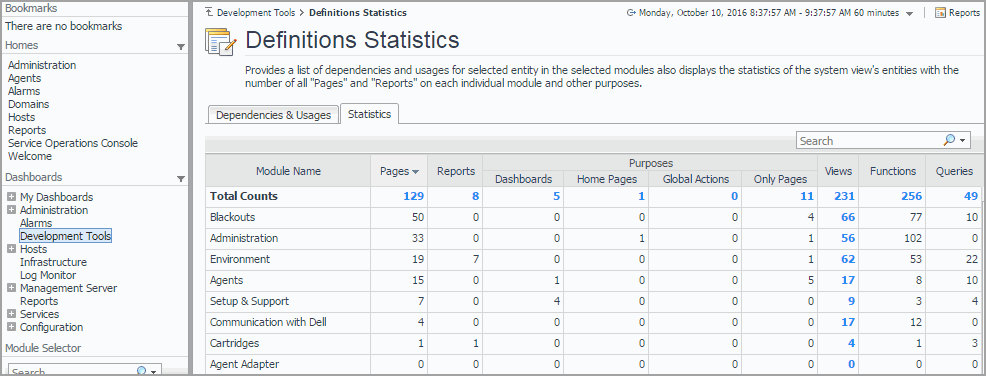Select the Statistics tab
The width and height of the screenshot is (986, 376).
click(x=369, y=114)
